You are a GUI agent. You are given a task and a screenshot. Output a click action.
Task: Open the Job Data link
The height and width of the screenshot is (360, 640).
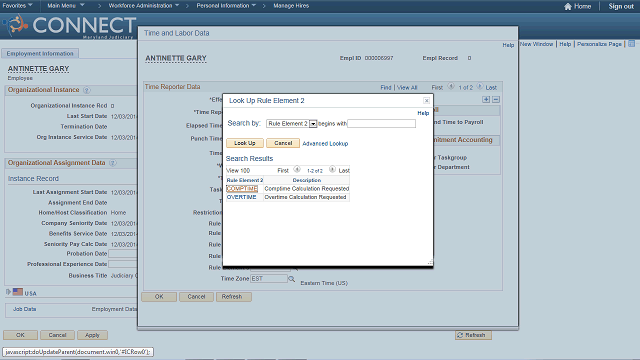pos(24,309)
